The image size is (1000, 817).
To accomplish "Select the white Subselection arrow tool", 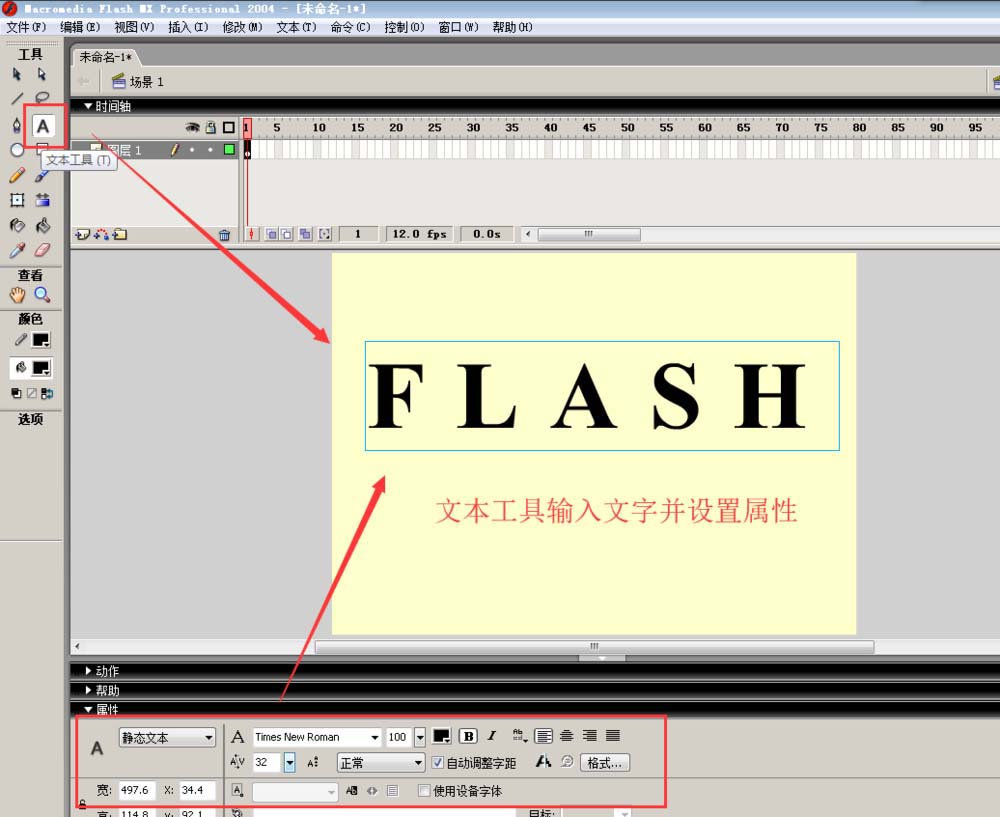I will [41, 75].
